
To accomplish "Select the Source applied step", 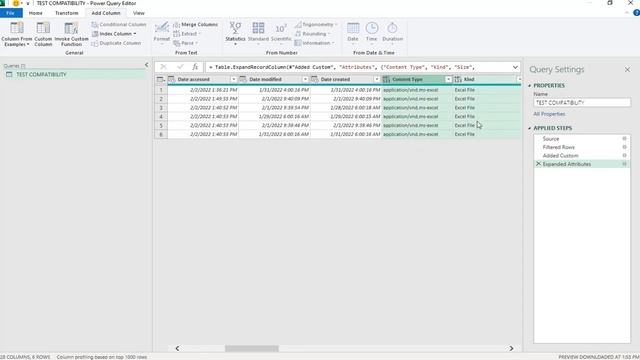I will [x=551, y=139].
